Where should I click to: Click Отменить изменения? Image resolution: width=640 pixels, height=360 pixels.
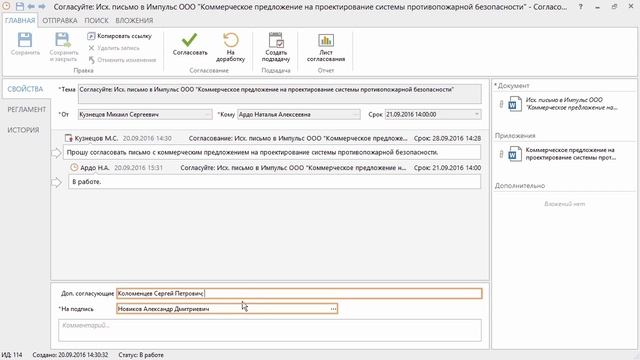(x=122, y=60)
